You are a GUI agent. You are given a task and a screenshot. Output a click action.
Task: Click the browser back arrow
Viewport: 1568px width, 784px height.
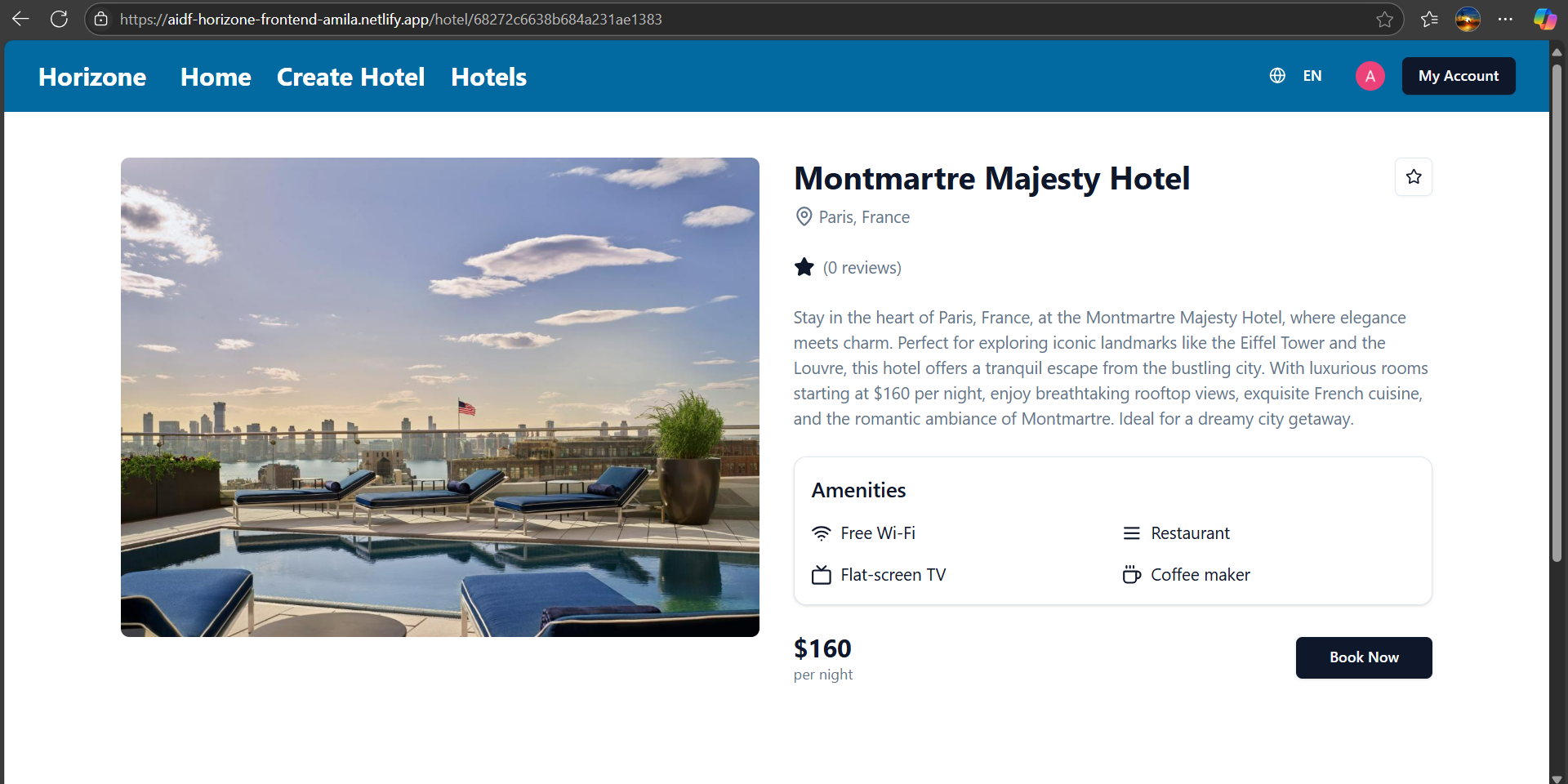click(20, 19)
